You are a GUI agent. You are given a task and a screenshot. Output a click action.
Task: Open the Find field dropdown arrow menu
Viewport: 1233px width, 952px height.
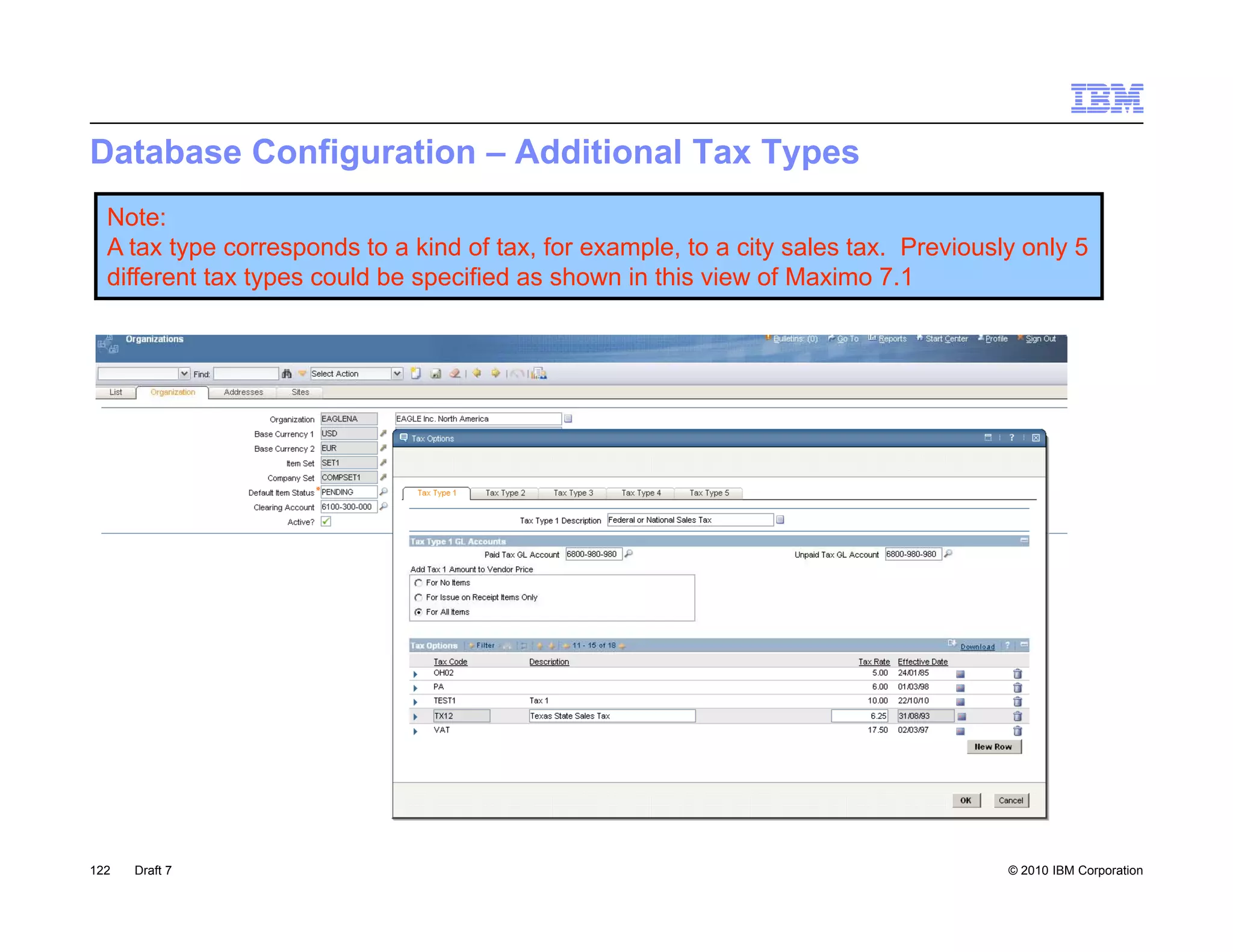pos(302,374)
